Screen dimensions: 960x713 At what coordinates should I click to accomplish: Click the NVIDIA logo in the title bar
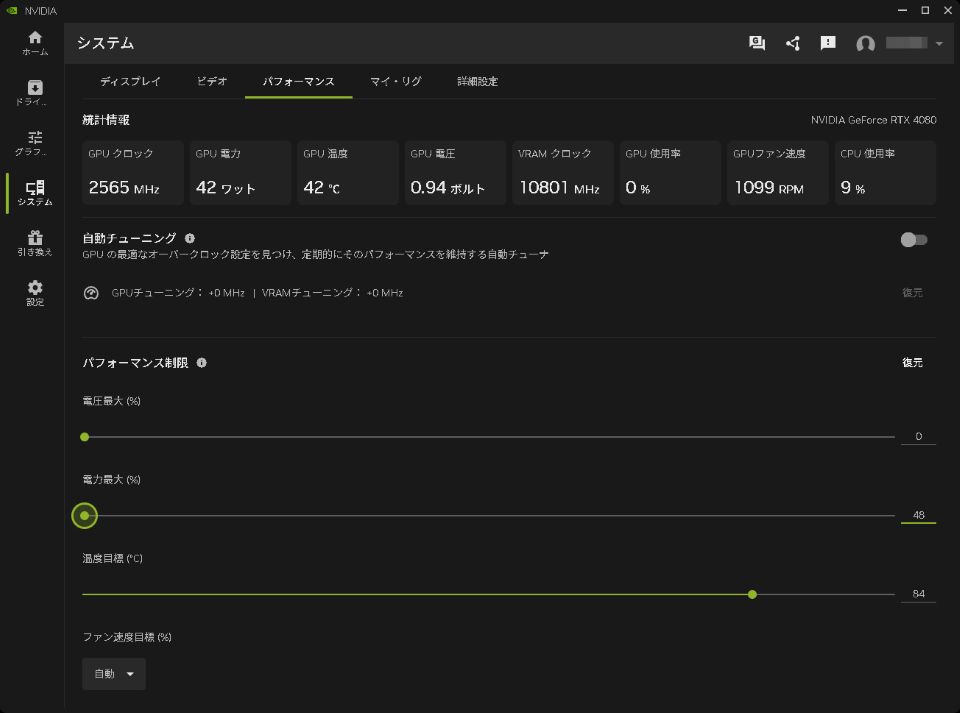pos(12,10)
